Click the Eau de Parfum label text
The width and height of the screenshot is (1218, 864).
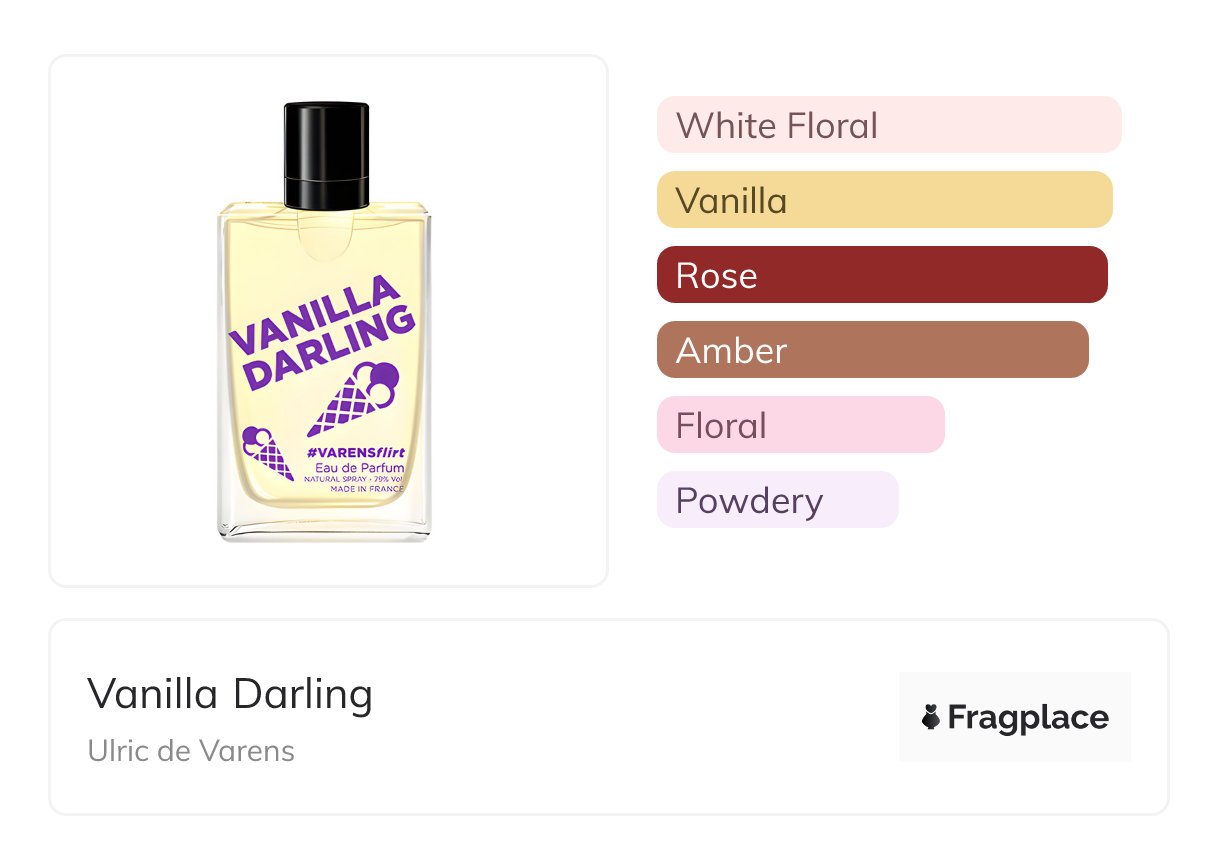point(359,469)
